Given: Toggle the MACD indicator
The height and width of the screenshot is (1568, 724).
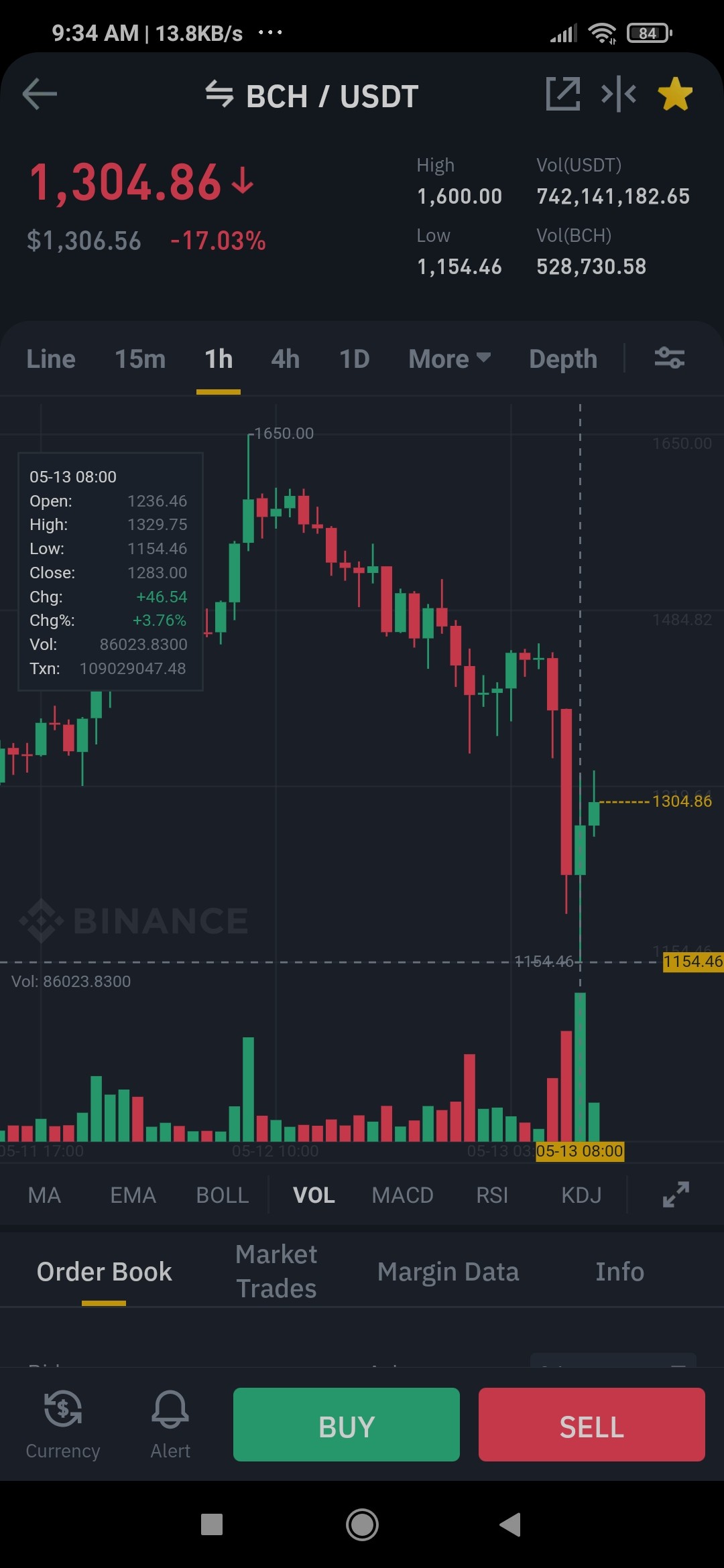Looking at the screenshot, I should pos(403,1195).
